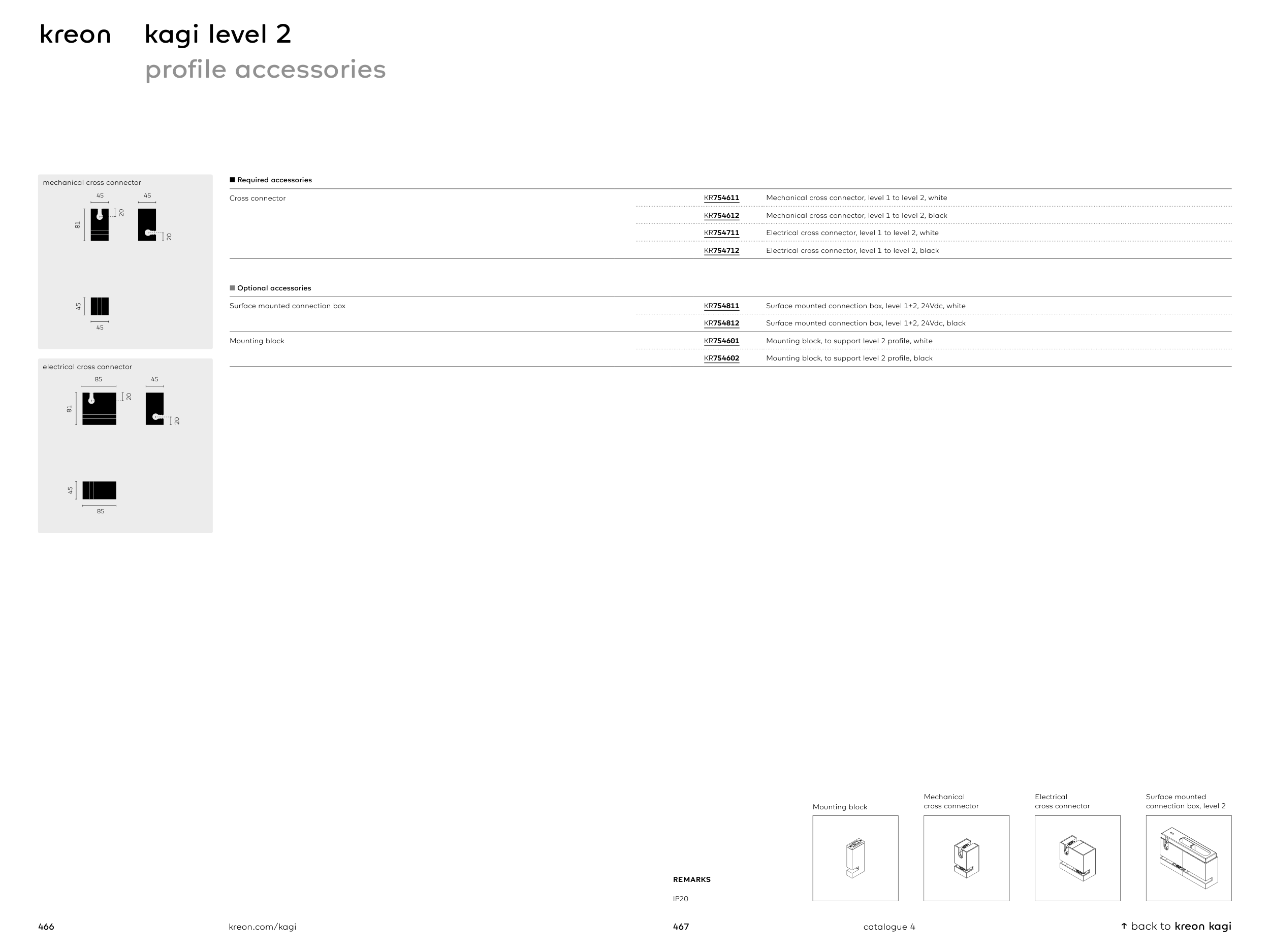Open product link KR754711
1270x952 pixels.
coord(721,233)
